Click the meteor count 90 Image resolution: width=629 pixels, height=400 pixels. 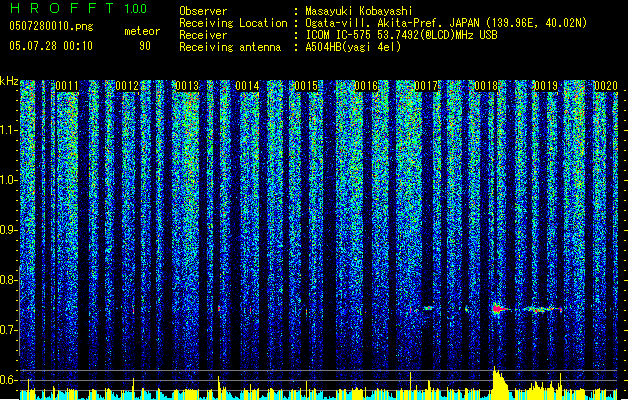point(145,46)
